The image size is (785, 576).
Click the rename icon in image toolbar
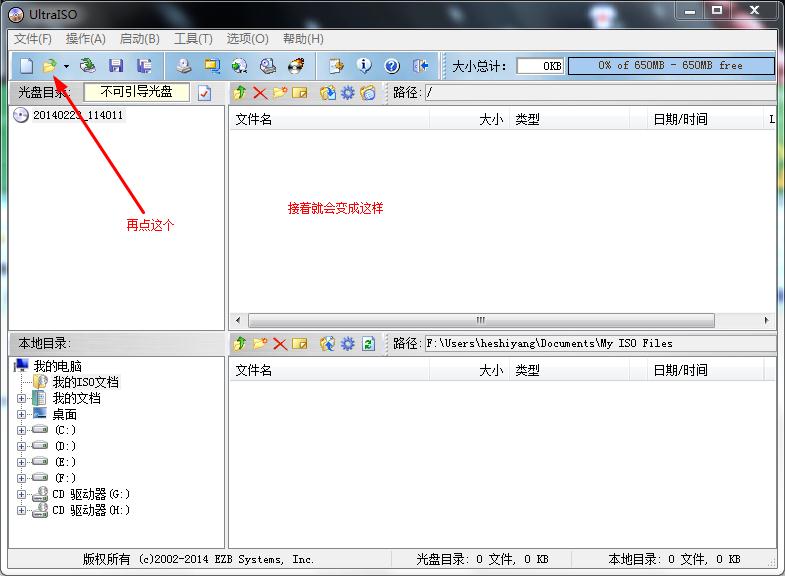pos(300,93)
